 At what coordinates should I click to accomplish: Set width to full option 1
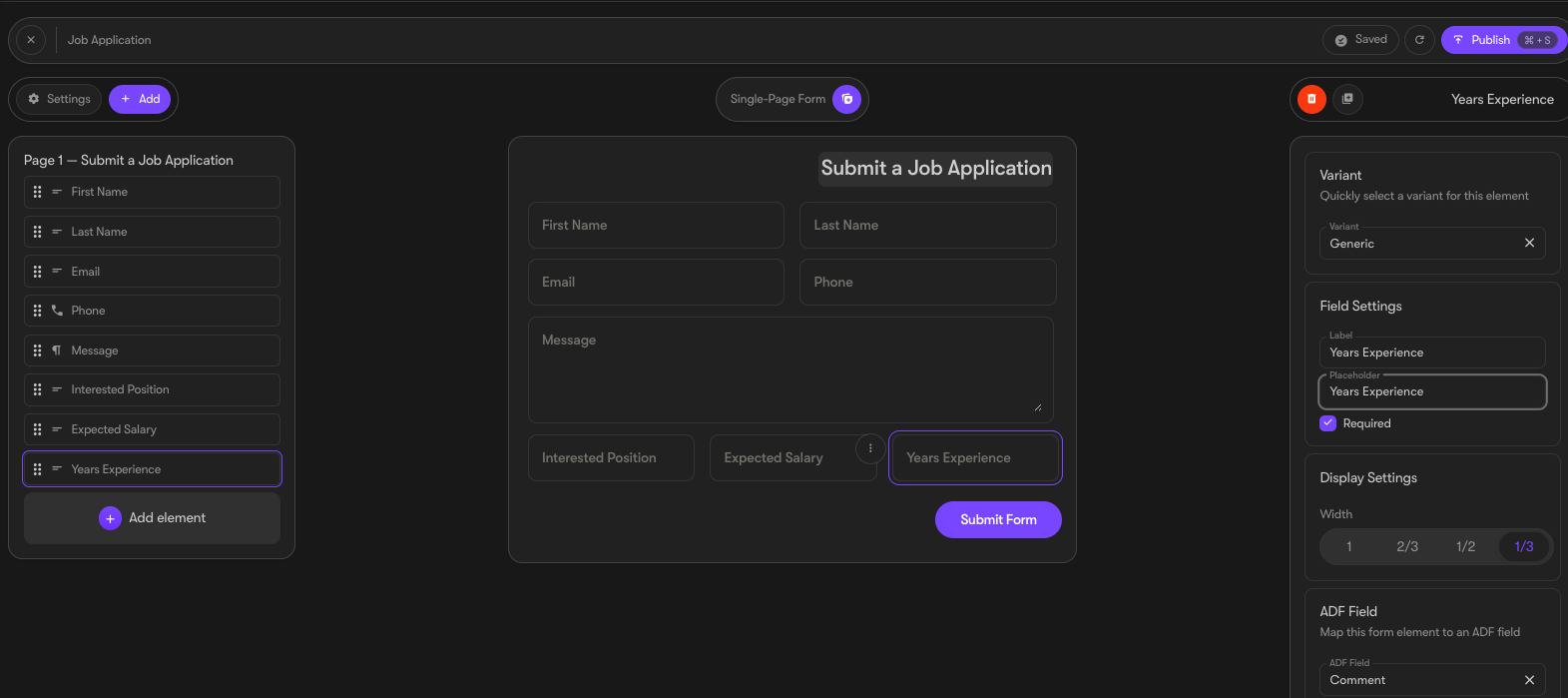[1348, 546]
